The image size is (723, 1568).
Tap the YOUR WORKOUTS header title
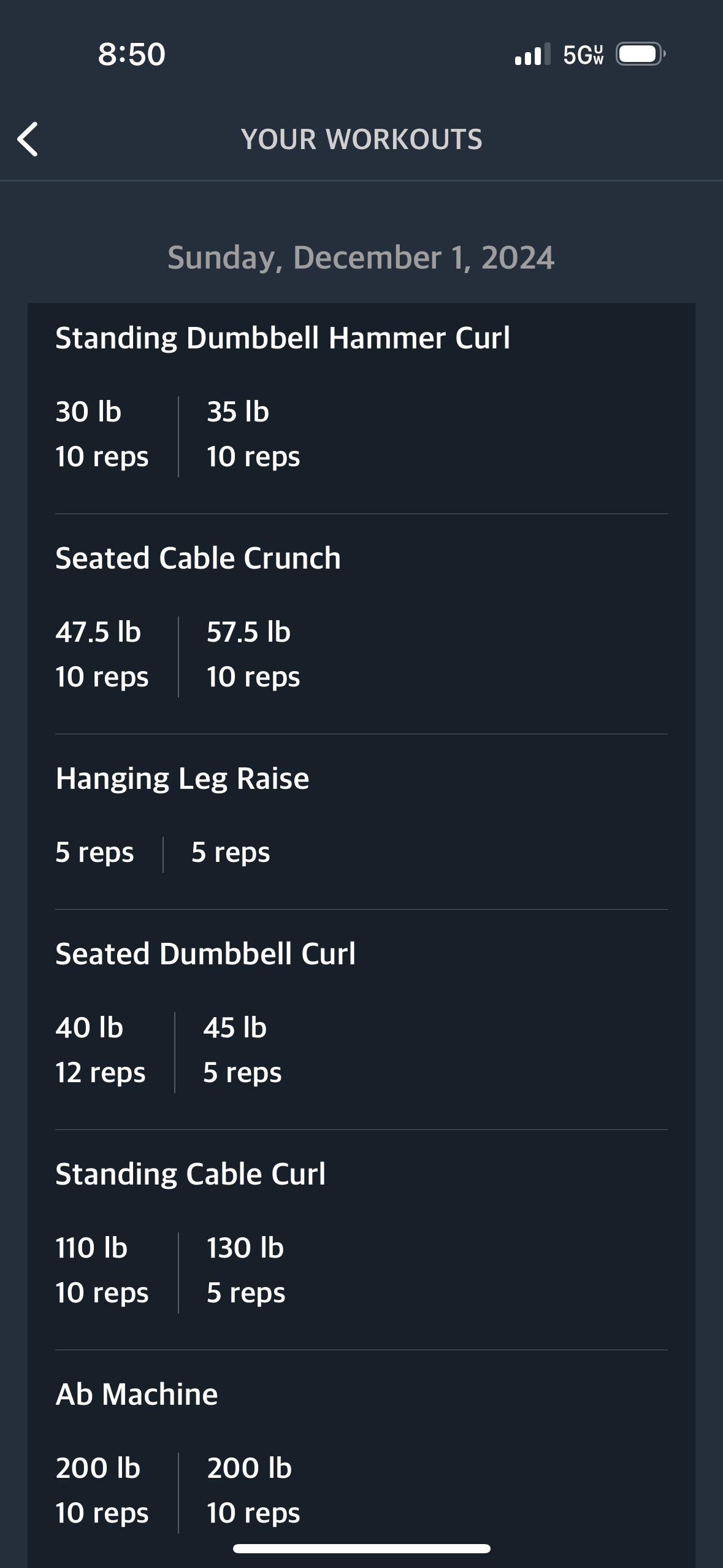362,139
